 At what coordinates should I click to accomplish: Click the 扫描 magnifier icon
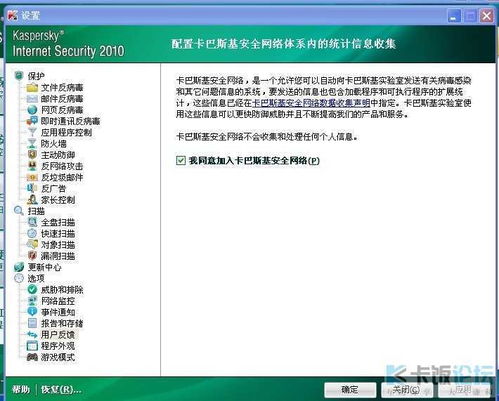[19, 211]
